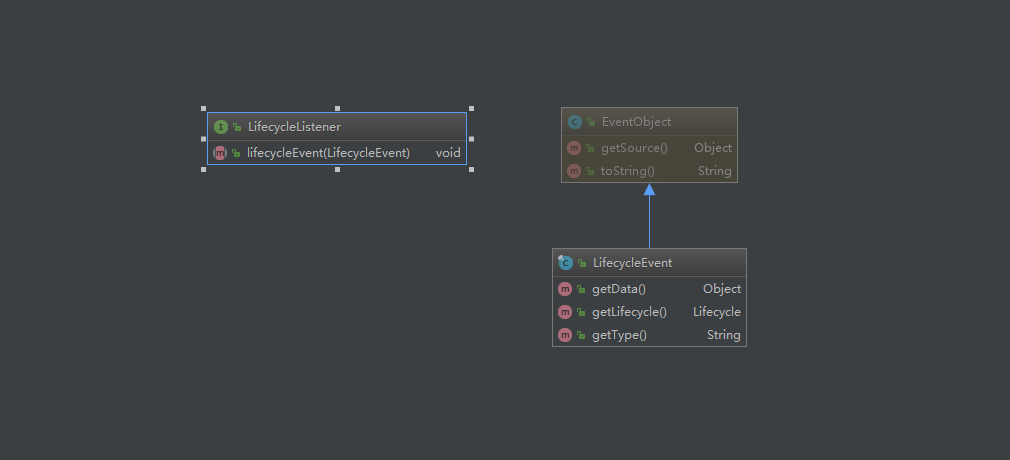Click the getType() method name
1010x460 pixels.
(x=619, y=335)
